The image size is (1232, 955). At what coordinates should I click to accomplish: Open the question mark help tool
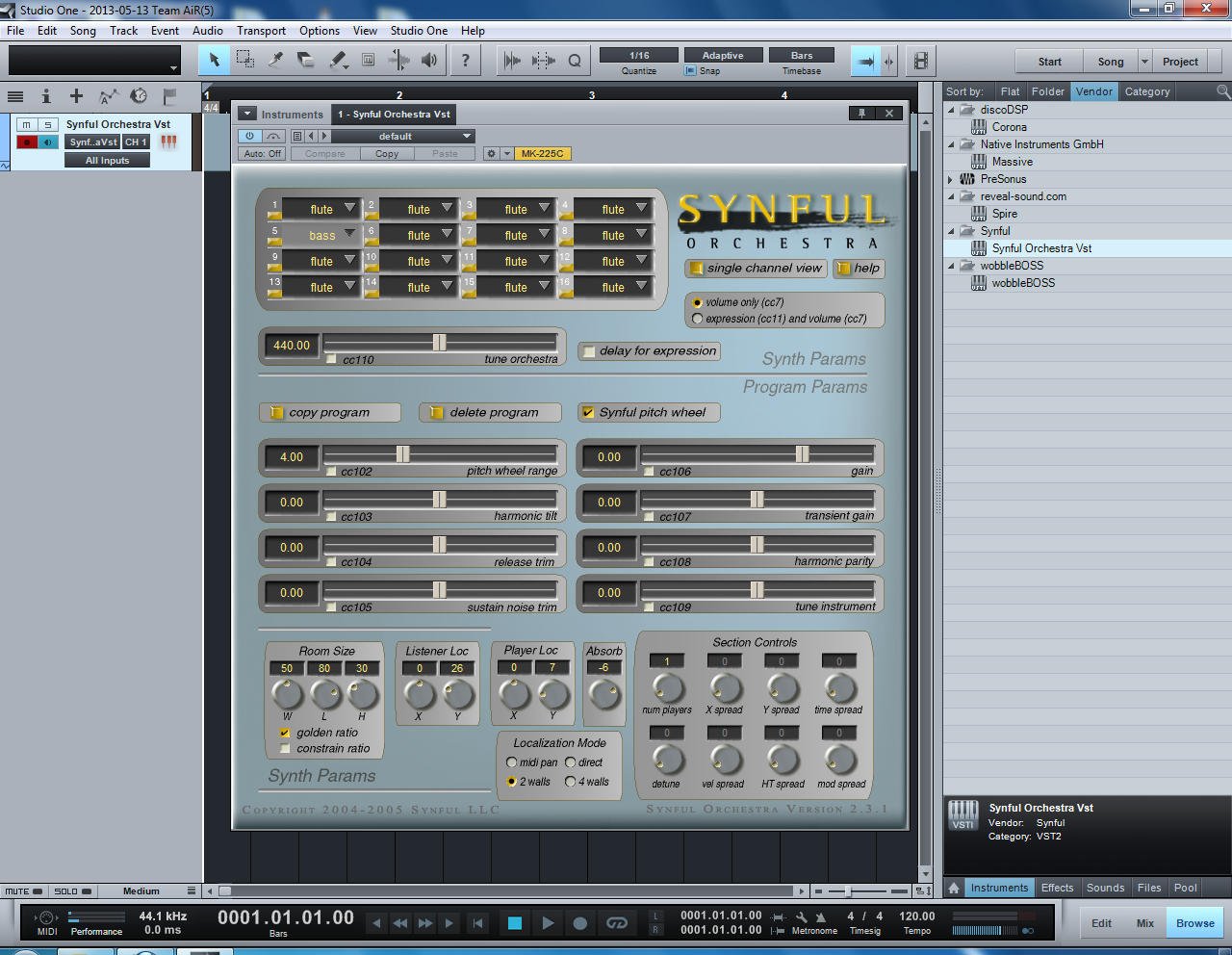click(466, 61)
